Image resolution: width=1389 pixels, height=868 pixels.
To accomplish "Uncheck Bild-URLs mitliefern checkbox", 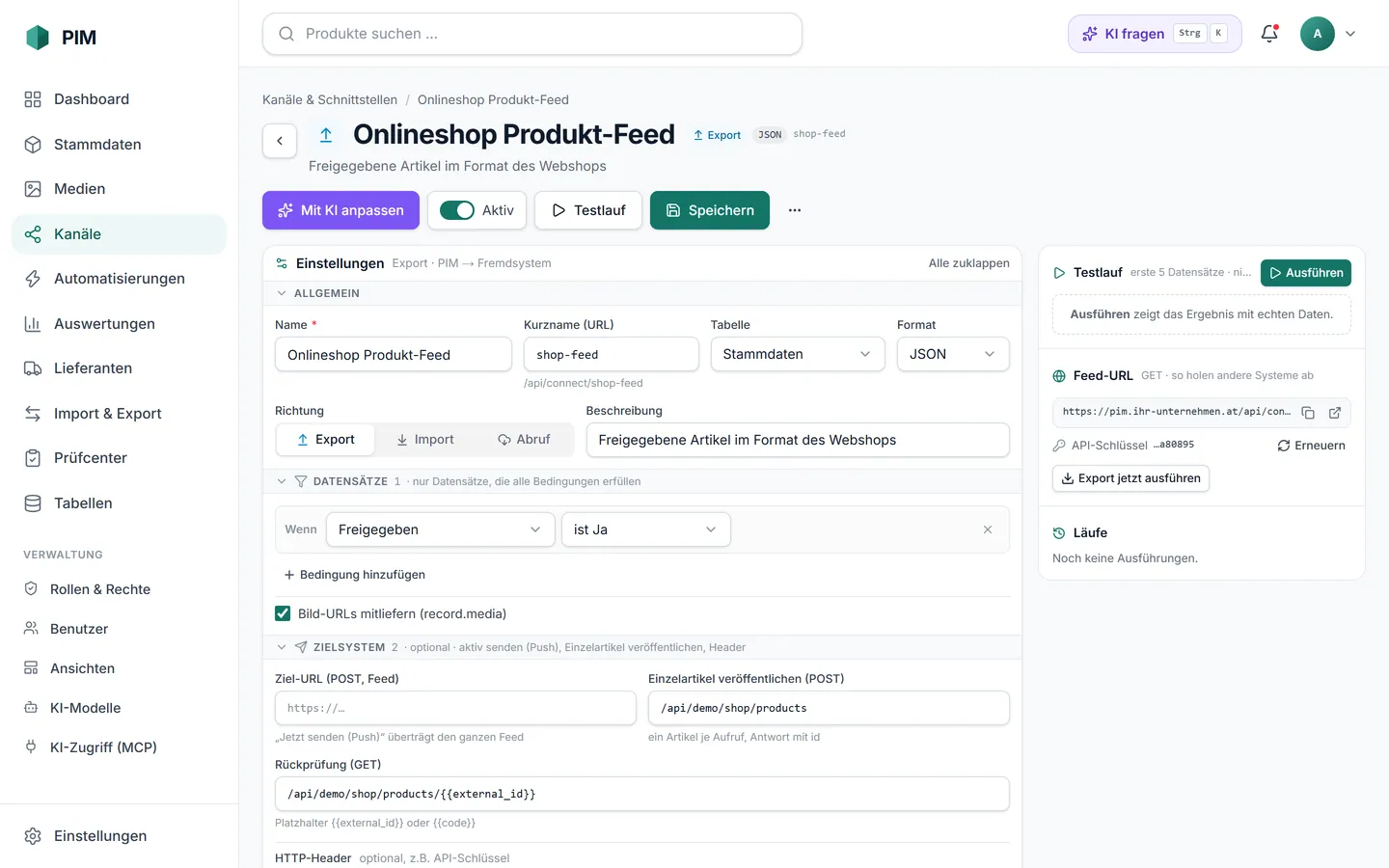I will 283,613.
